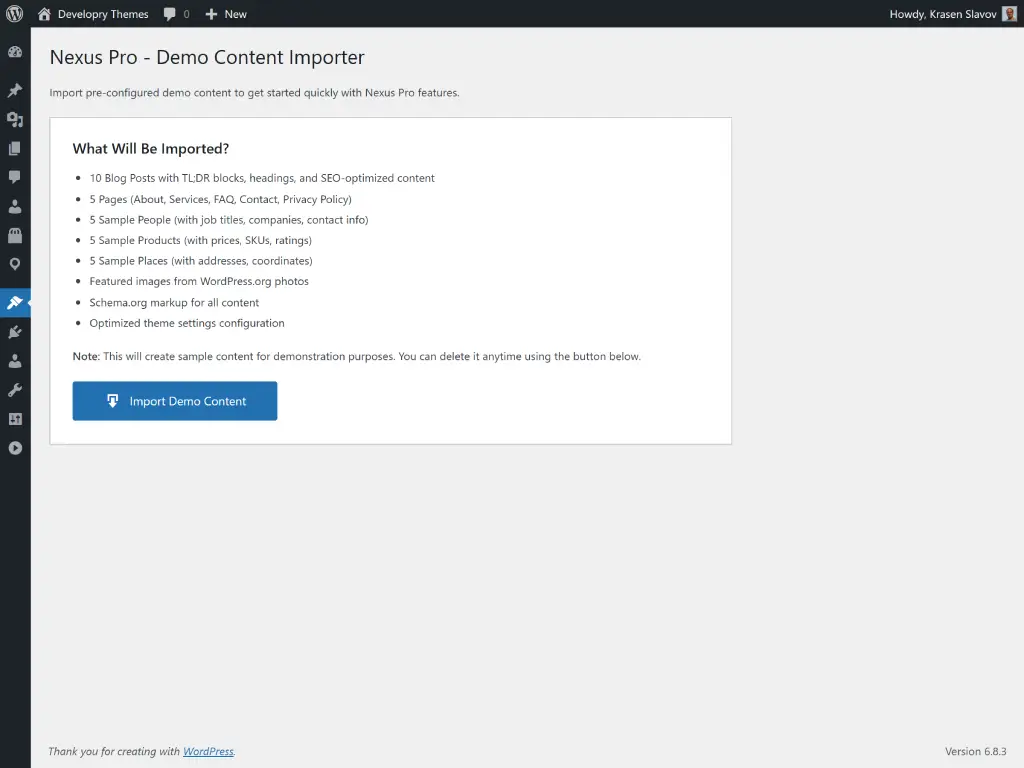
Task: Open the New content menu
Action: coord(226,14)
